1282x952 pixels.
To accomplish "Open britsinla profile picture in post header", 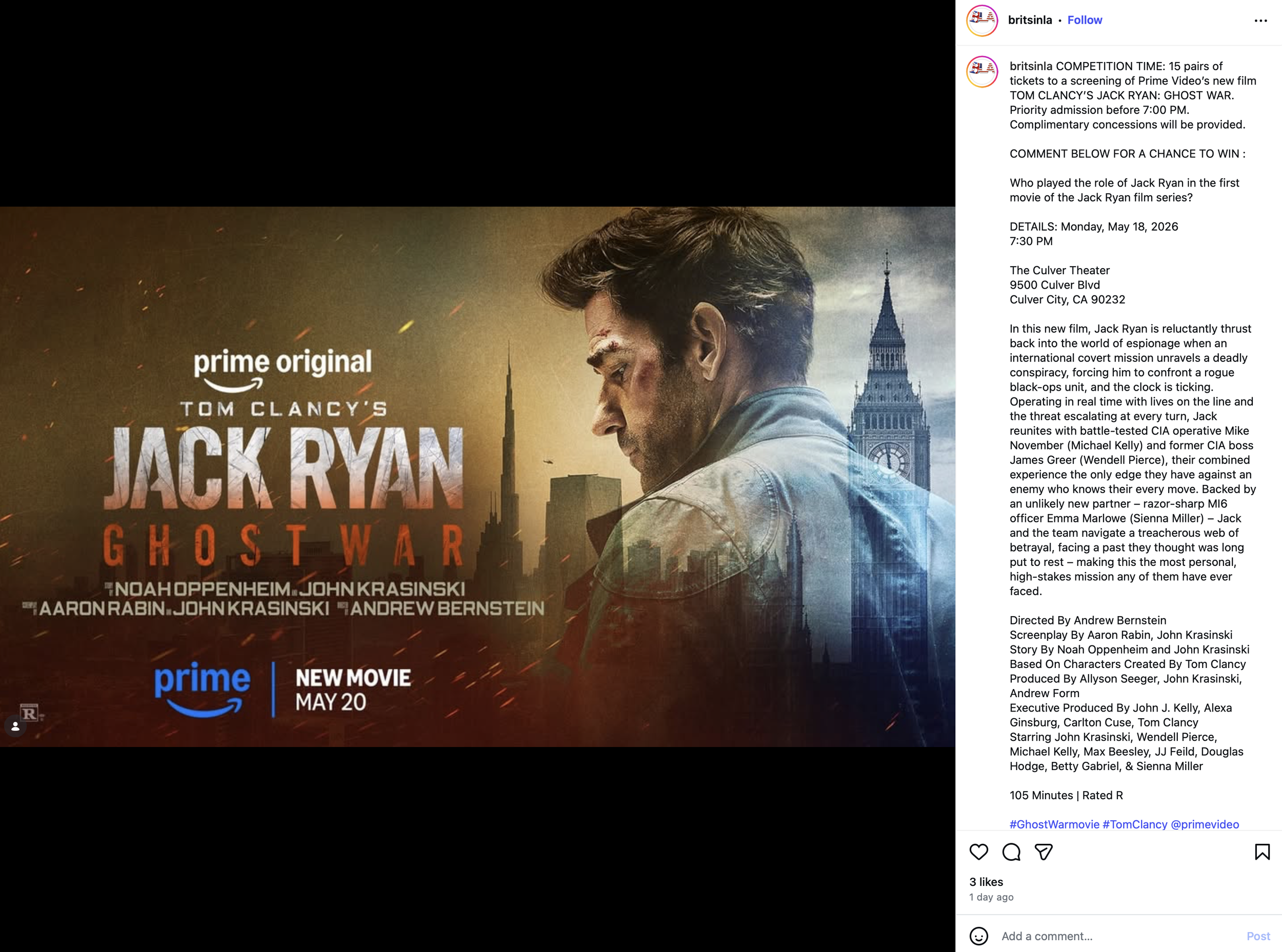I will coord(981,20).
